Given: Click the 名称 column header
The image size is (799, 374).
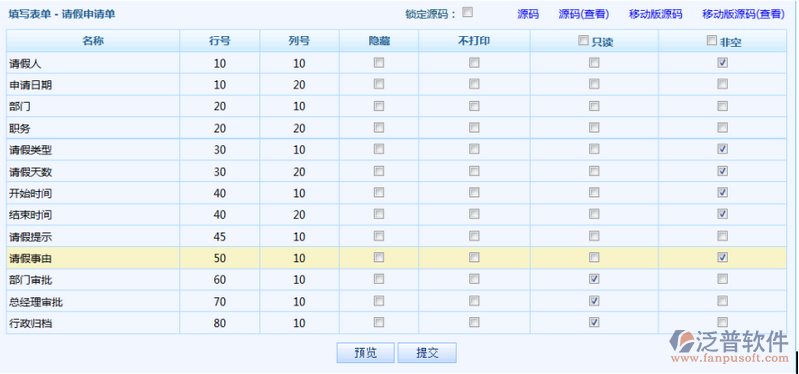Looking at the screenshot, I should (93, 41).
